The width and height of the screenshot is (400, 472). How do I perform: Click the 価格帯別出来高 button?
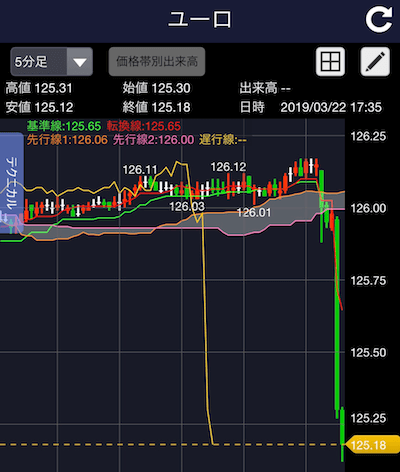pos(157,62)
